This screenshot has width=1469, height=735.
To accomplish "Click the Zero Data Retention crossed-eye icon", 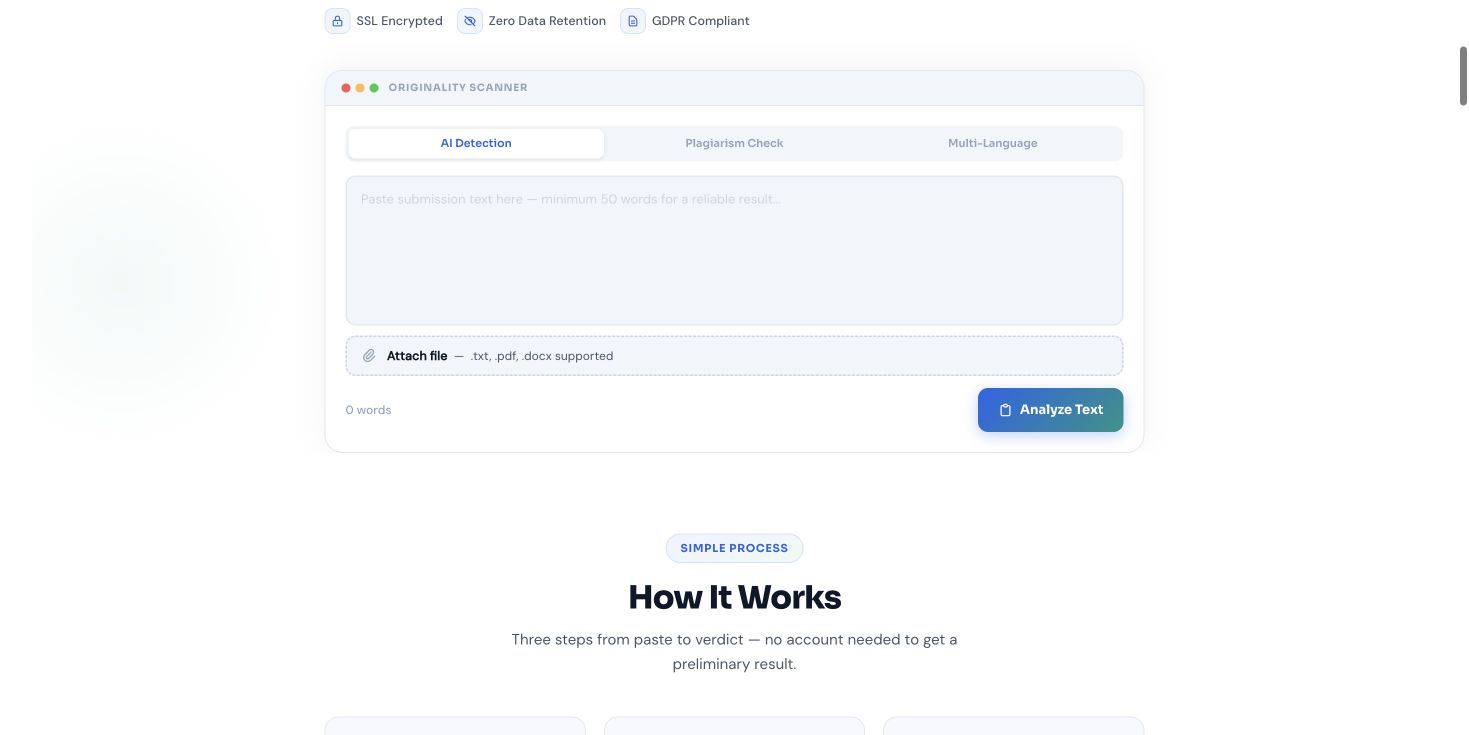I will [x=470, y=21].
